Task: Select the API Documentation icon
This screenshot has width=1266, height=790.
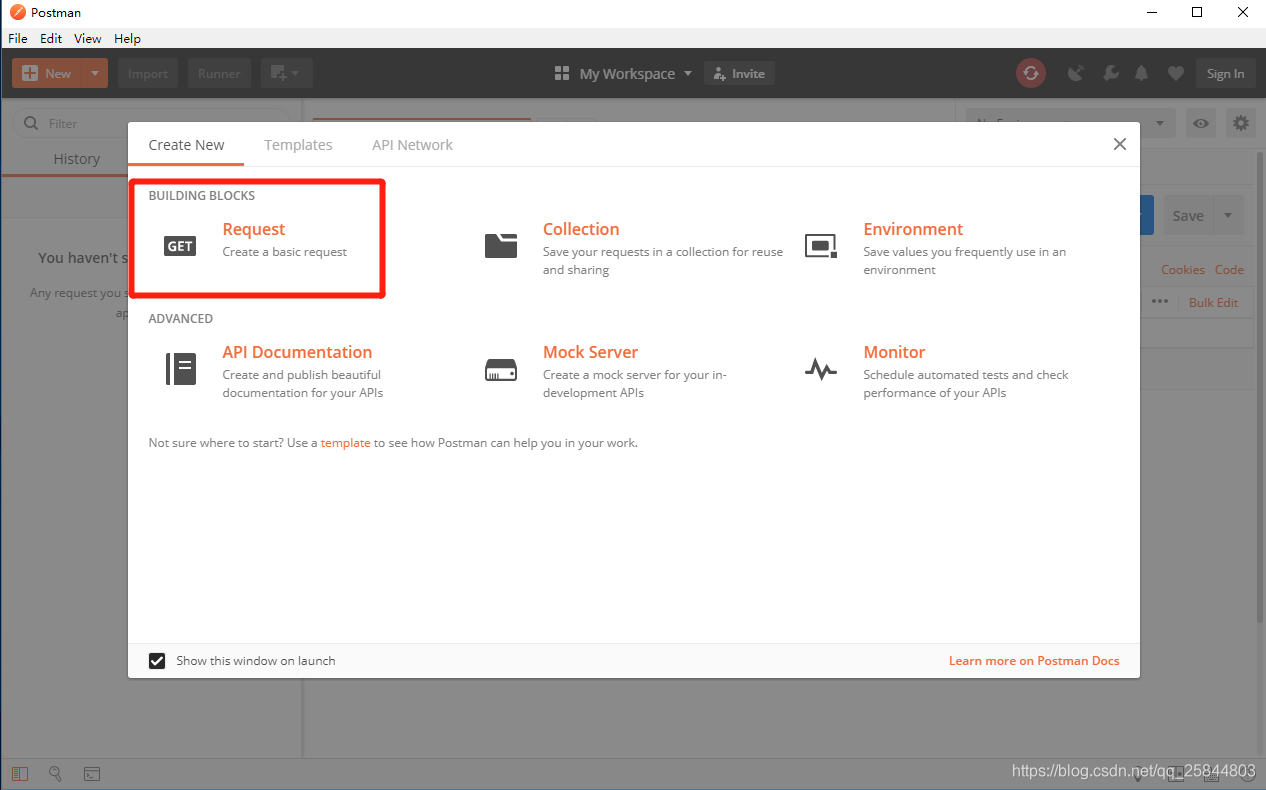Action: pyautogui.click(x=181, y=369)
